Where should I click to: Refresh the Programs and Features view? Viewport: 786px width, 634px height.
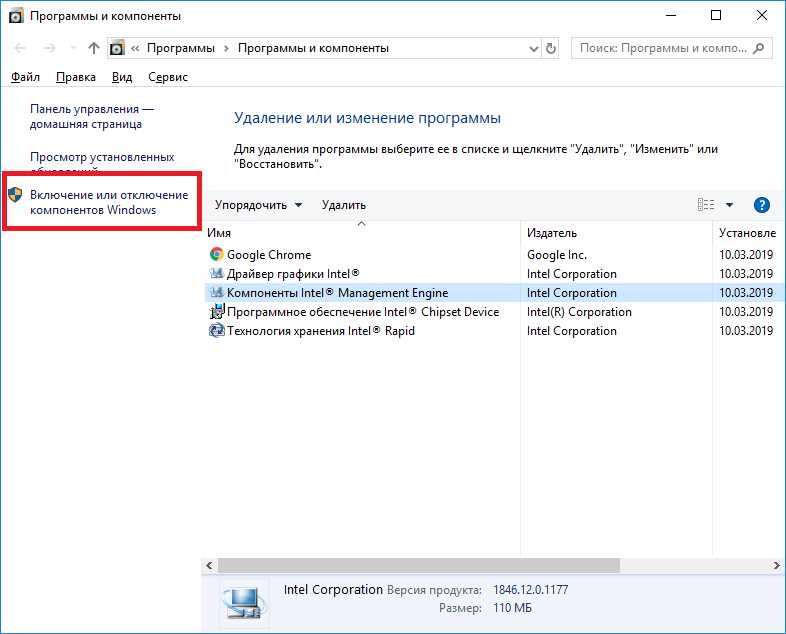click(x=551, y=49)
